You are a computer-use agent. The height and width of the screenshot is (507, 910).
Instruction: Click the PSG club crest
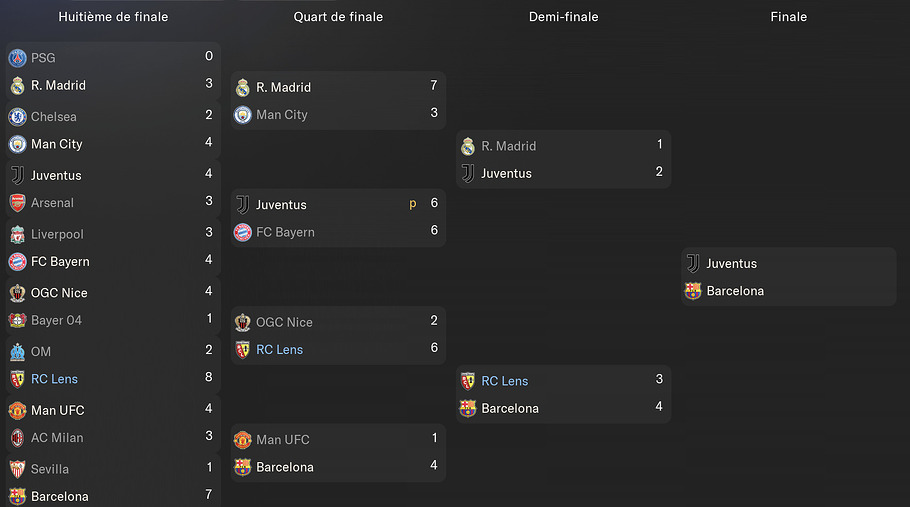pyautogui.click(x=17, y=58)
